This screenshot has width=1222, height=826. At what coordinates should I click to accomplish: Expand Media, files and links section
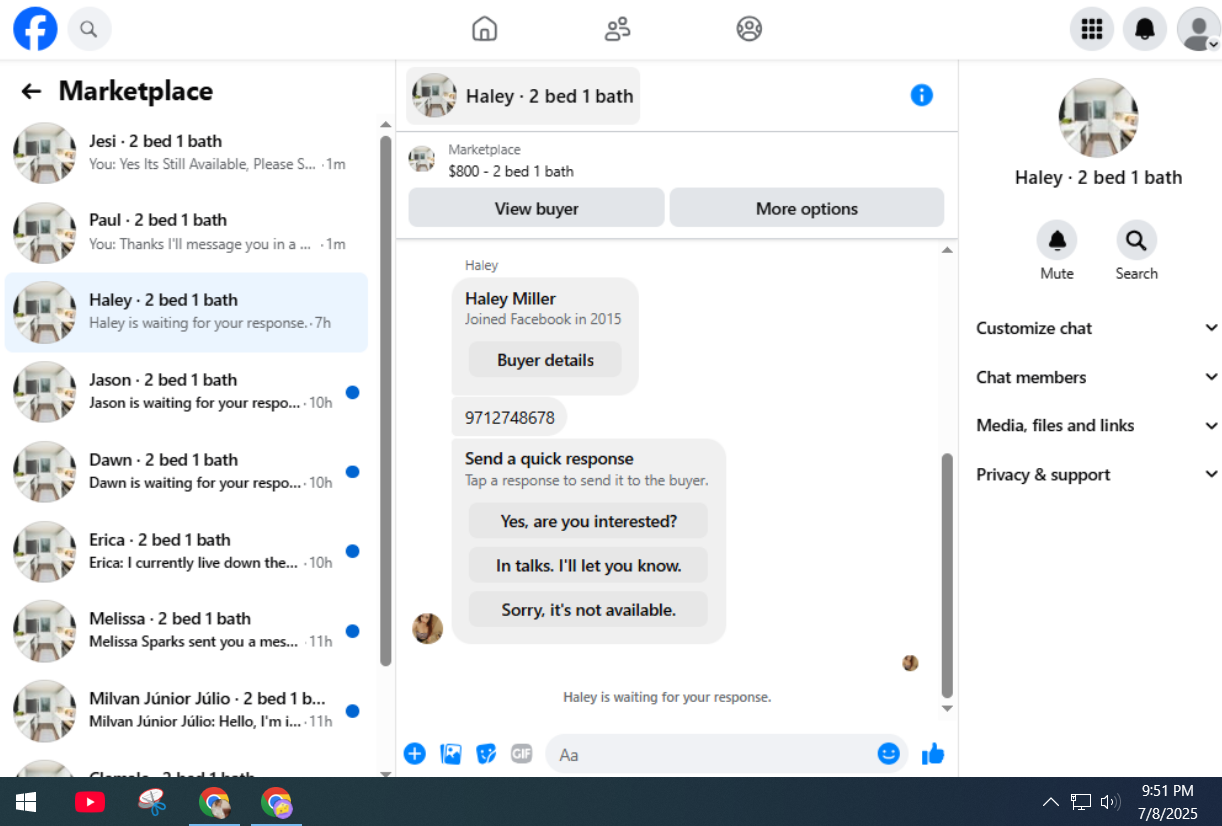1098,425
